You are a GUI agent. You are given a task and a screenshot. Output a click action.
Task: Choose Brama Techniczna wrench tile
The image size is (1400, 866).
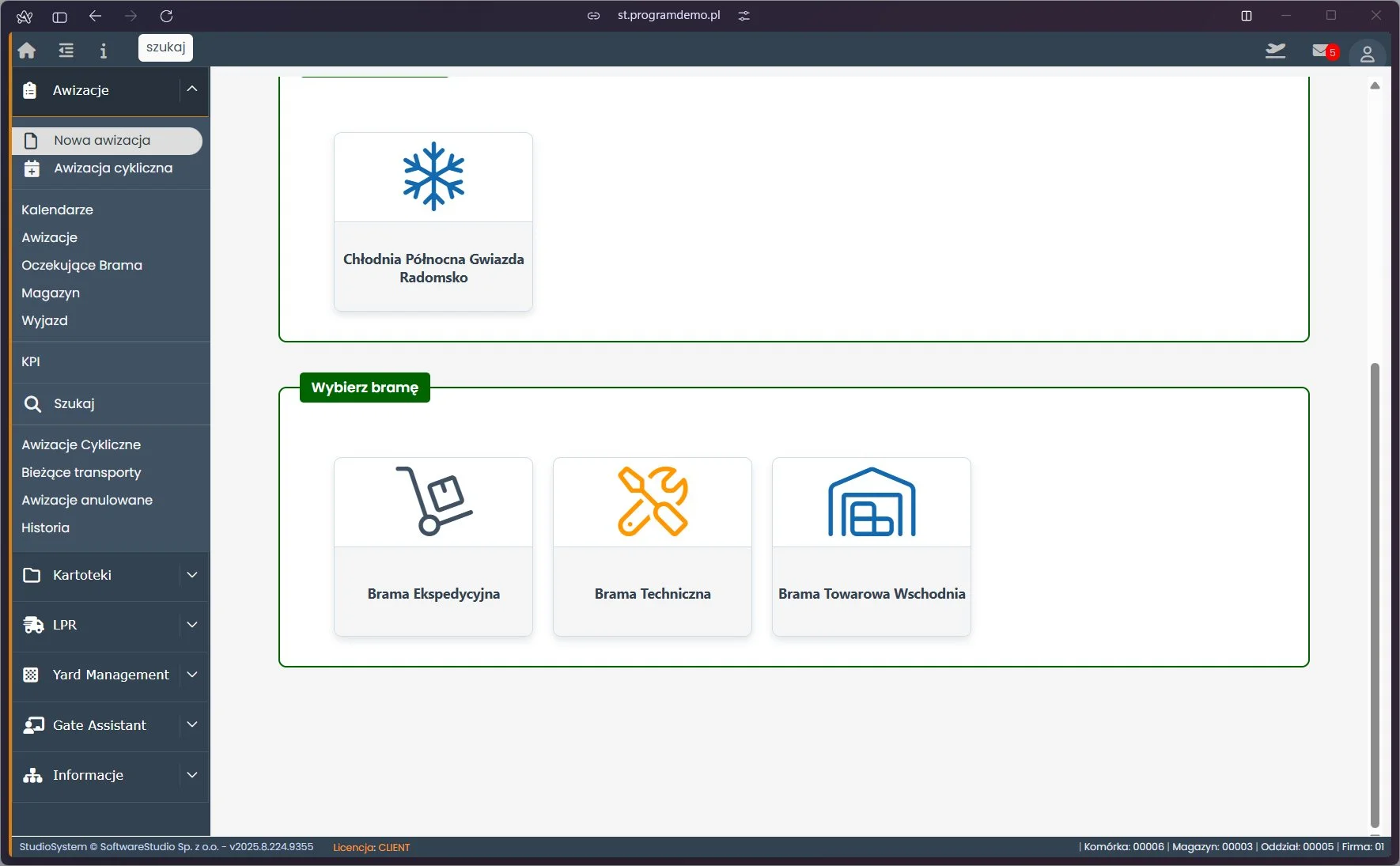[653, 546]
